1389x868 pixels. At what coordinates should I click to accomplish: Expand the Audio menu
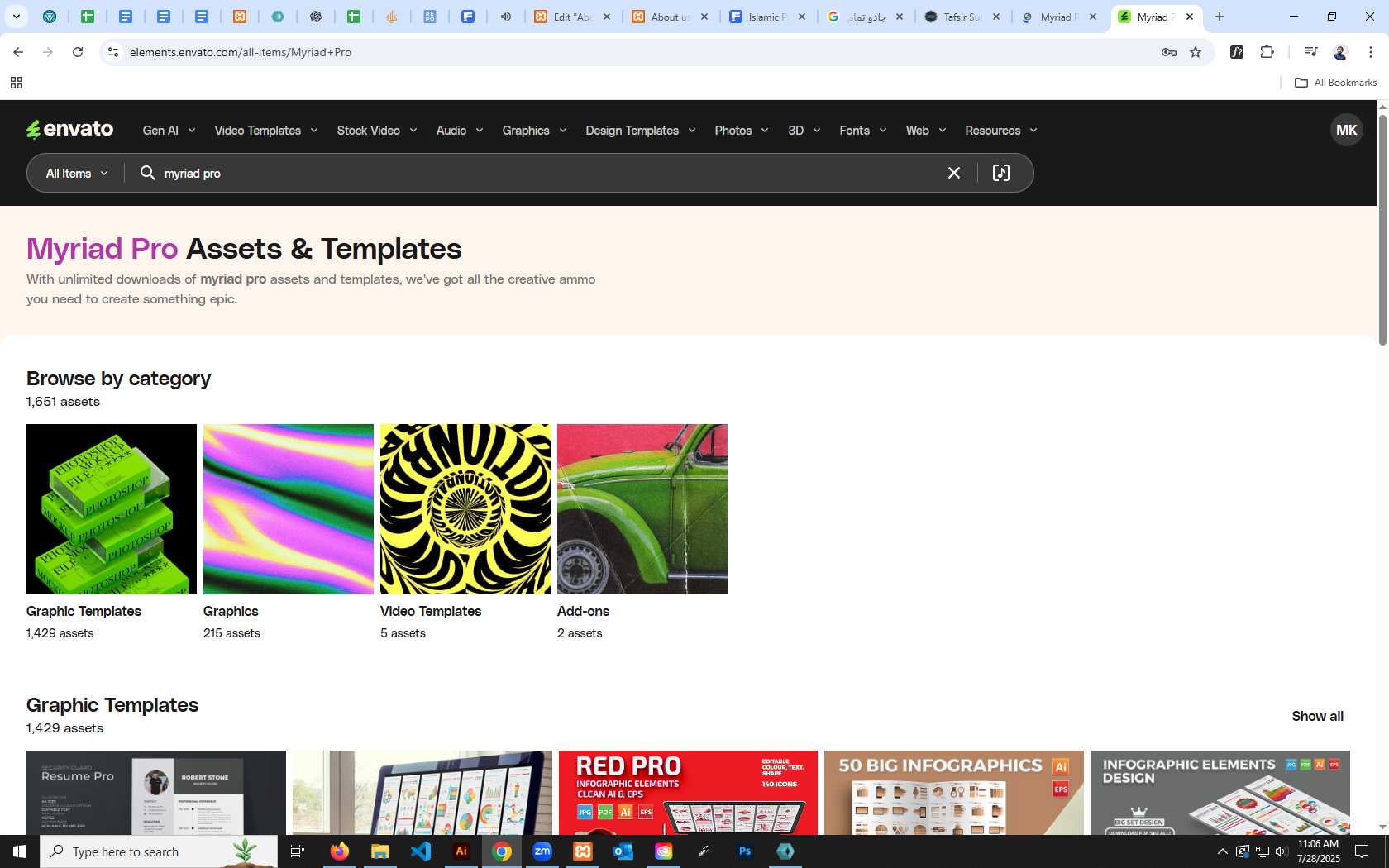(x=460, y=130)
